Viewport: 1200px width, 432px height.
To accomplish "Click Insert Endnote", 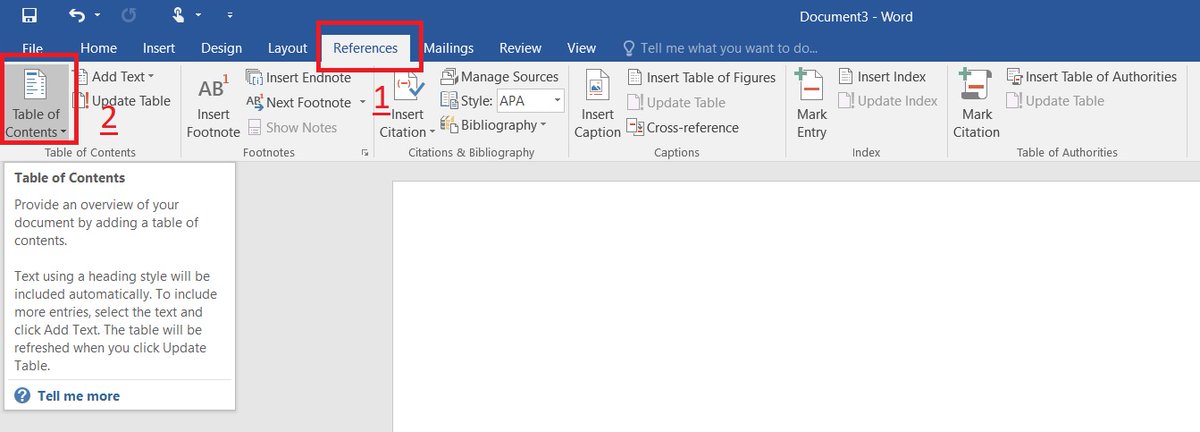I will pyautogui.click(x=298, y=77).
